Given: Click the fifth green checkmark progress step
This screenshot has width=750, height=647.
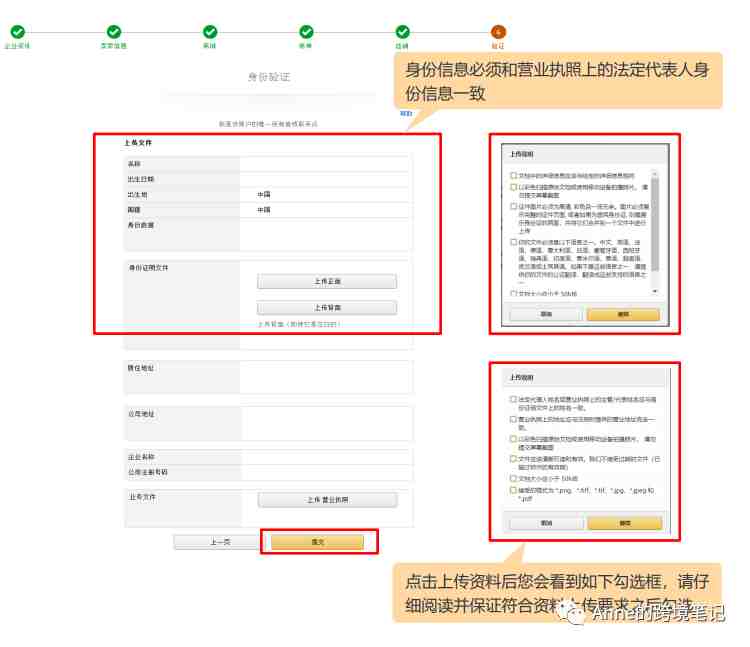Looking at the screenshot, I should coord(403,32).
